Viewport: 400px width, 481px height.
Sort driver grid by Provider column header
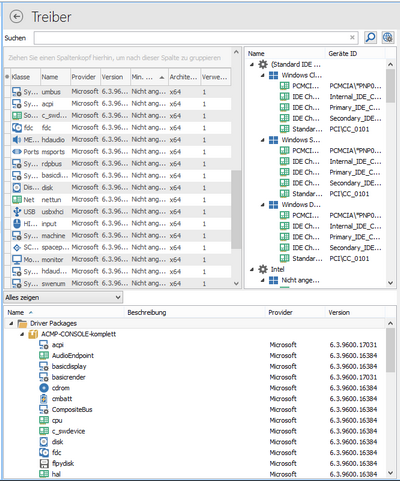(x=85, y=77)
